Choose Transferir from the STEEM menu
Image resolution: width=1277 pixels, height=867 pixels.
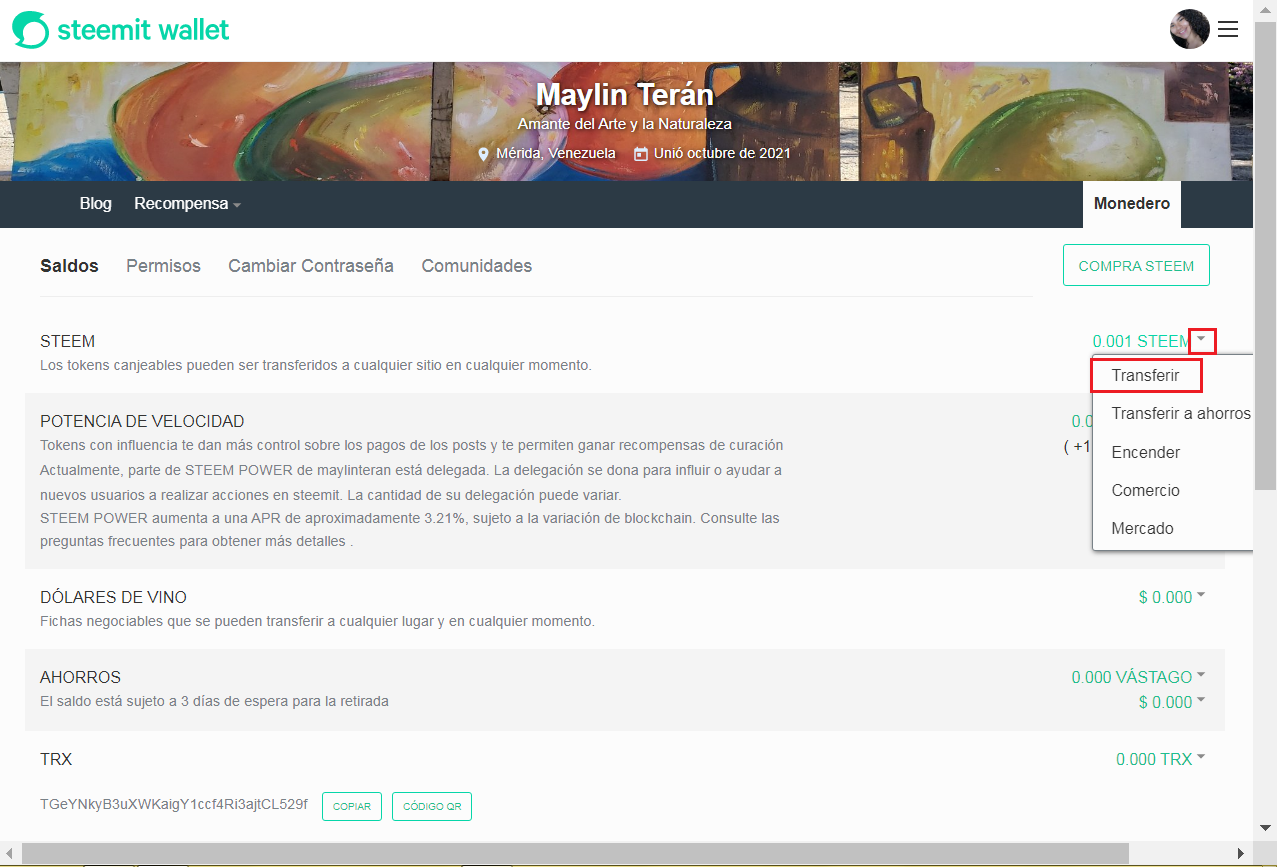point(1145,376)
